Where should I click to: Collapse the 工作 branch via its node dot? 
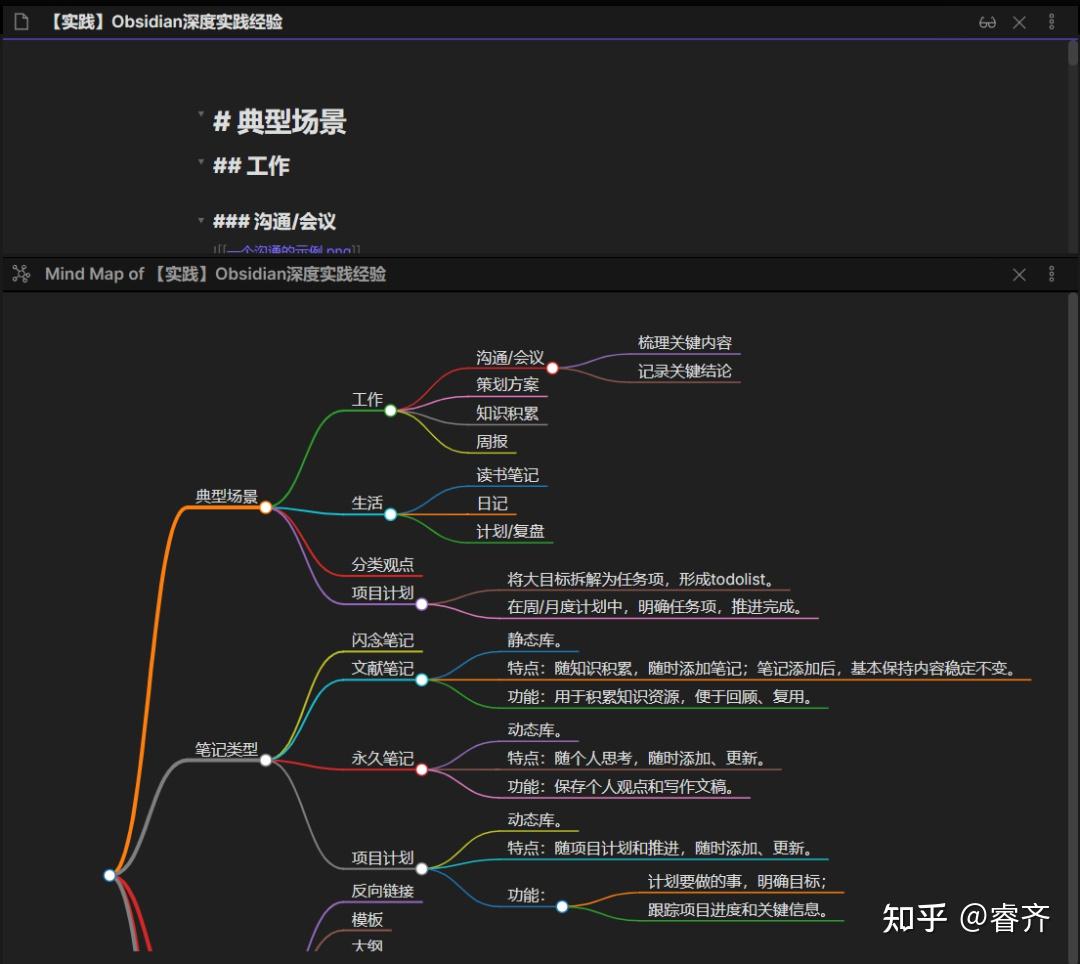tap(391, 409)
